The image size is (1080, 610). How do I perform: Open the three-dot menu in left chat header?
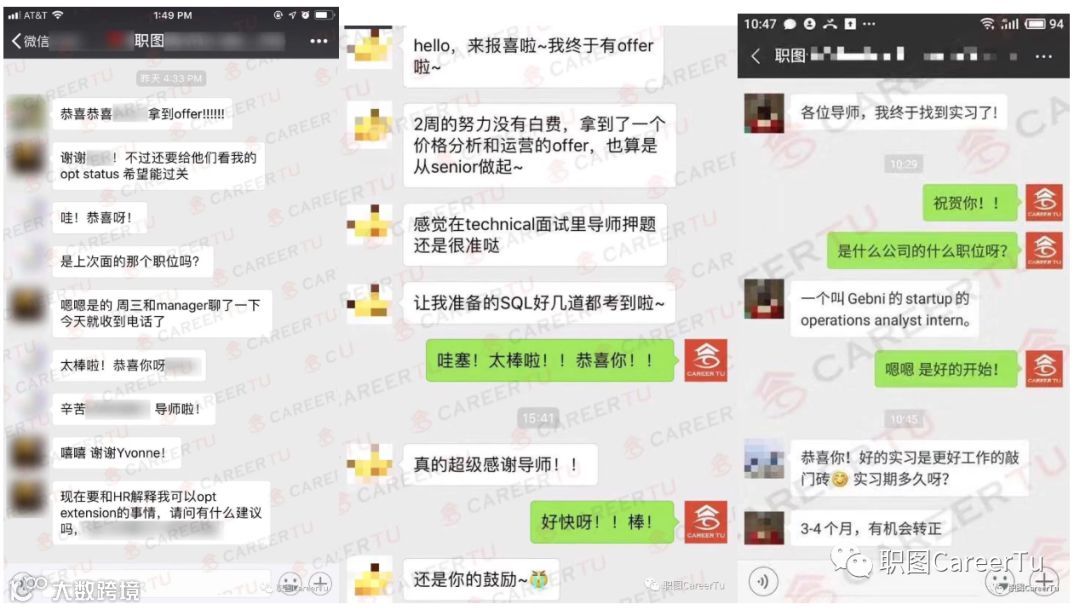tap(318, 41)
